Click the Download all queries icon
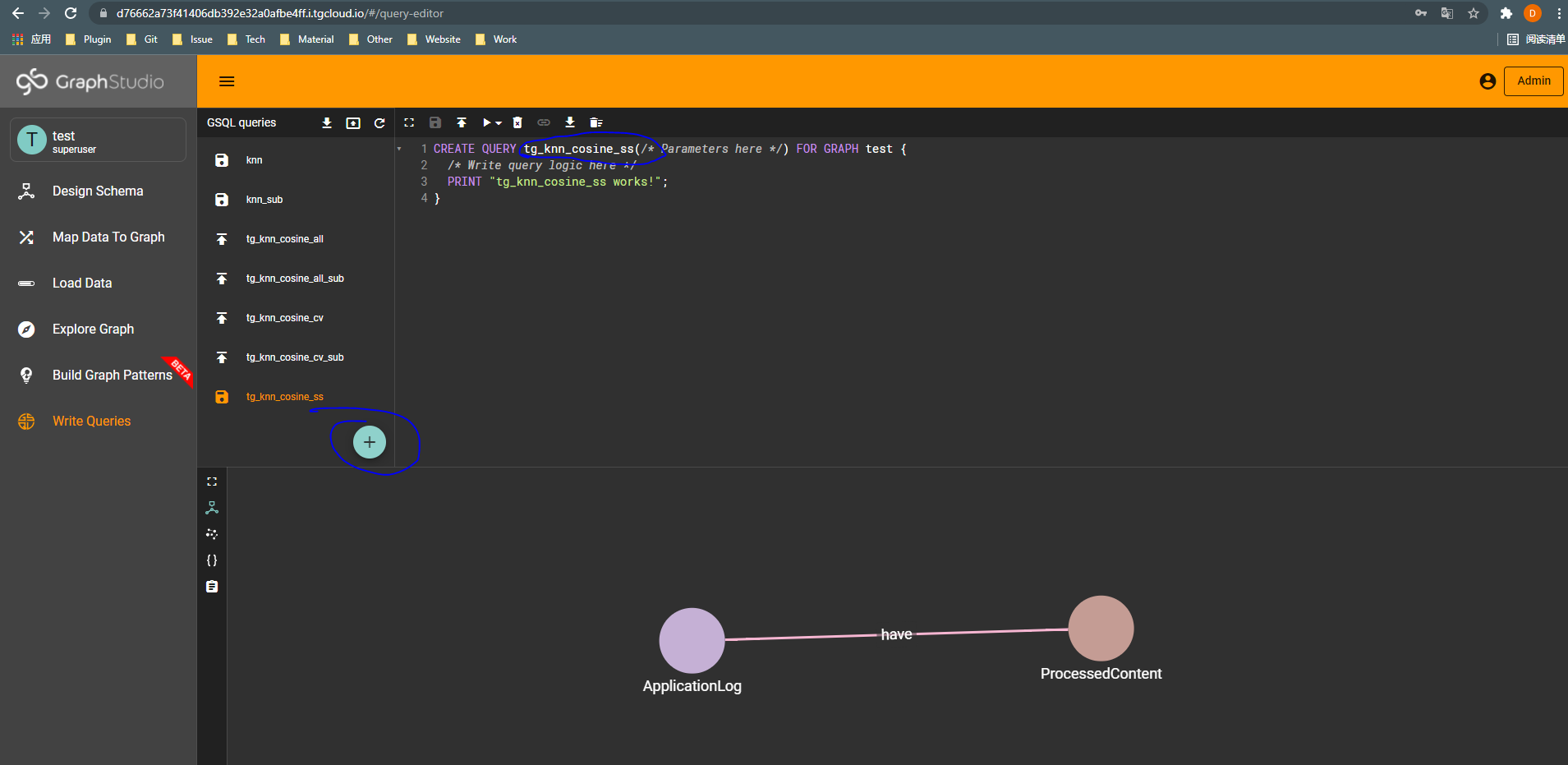 [327, 122]
